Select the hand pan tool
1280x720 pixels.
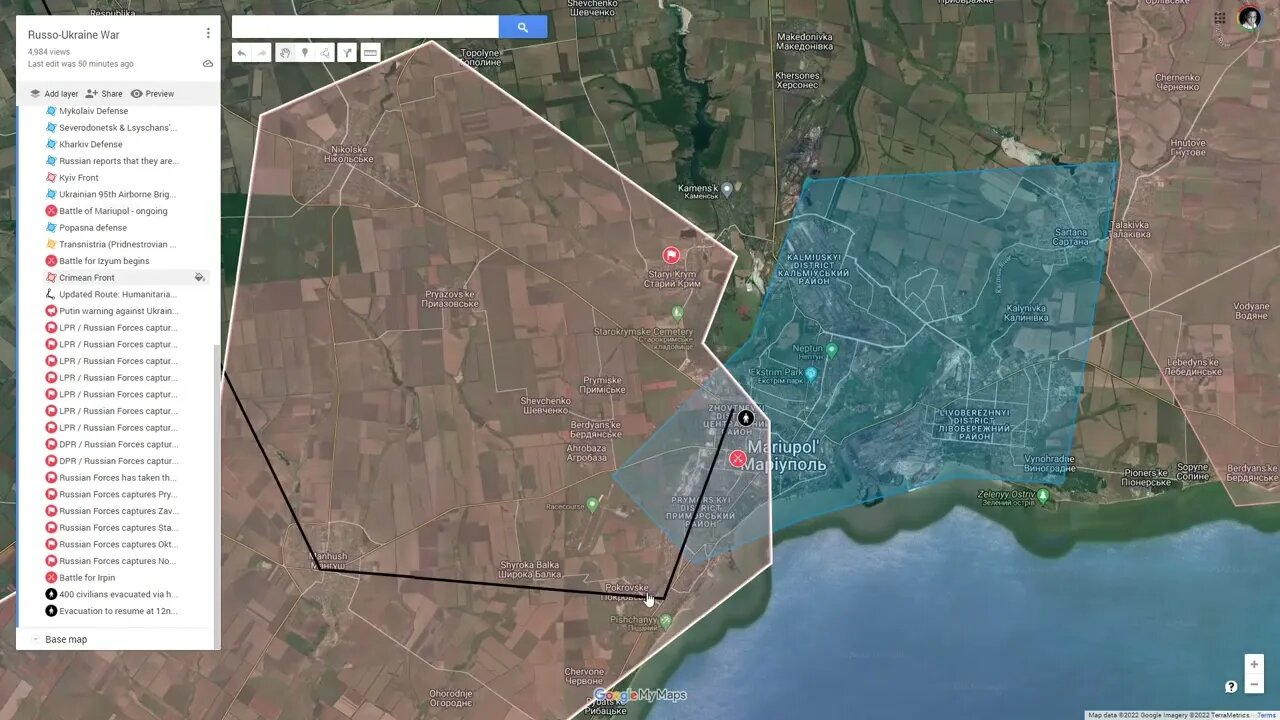click(285, 53)
